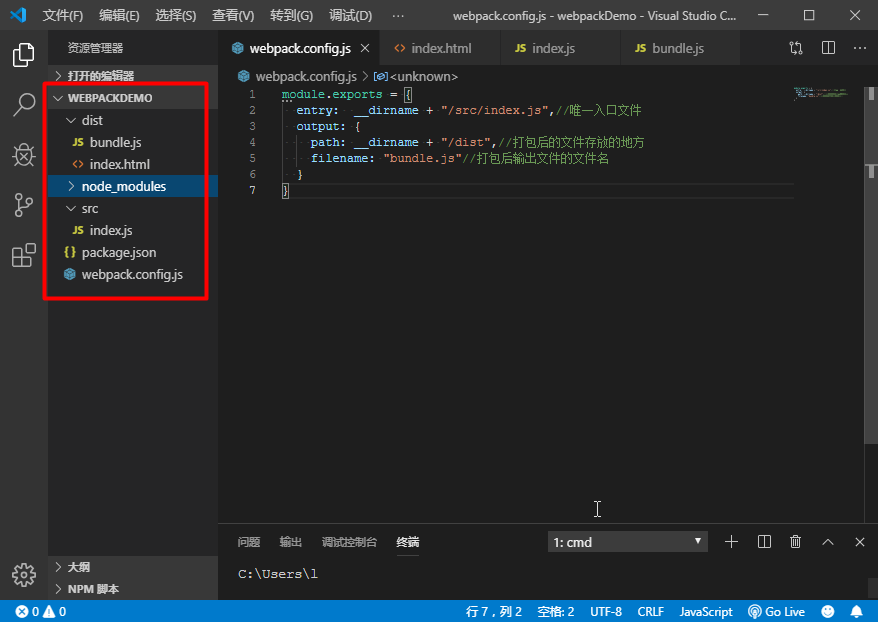This screenshot has height=622, width=878.
Task: Change language mode JavaScript
Action: pos(706,611)
